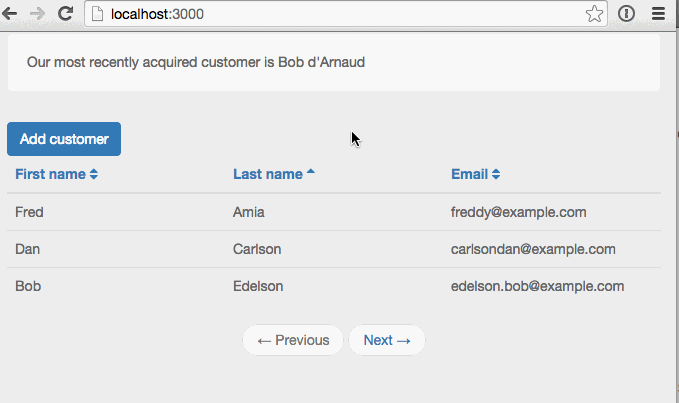The width and height of the screenshot is (679, 403).
Task: Click the circular extension icon beside the star
Action: click(x=626, y=14)
